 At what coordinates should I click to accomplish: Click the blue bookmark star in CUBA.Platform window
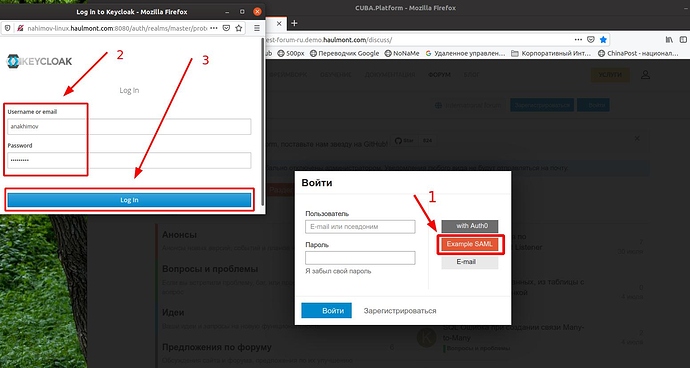pos(603,40)
